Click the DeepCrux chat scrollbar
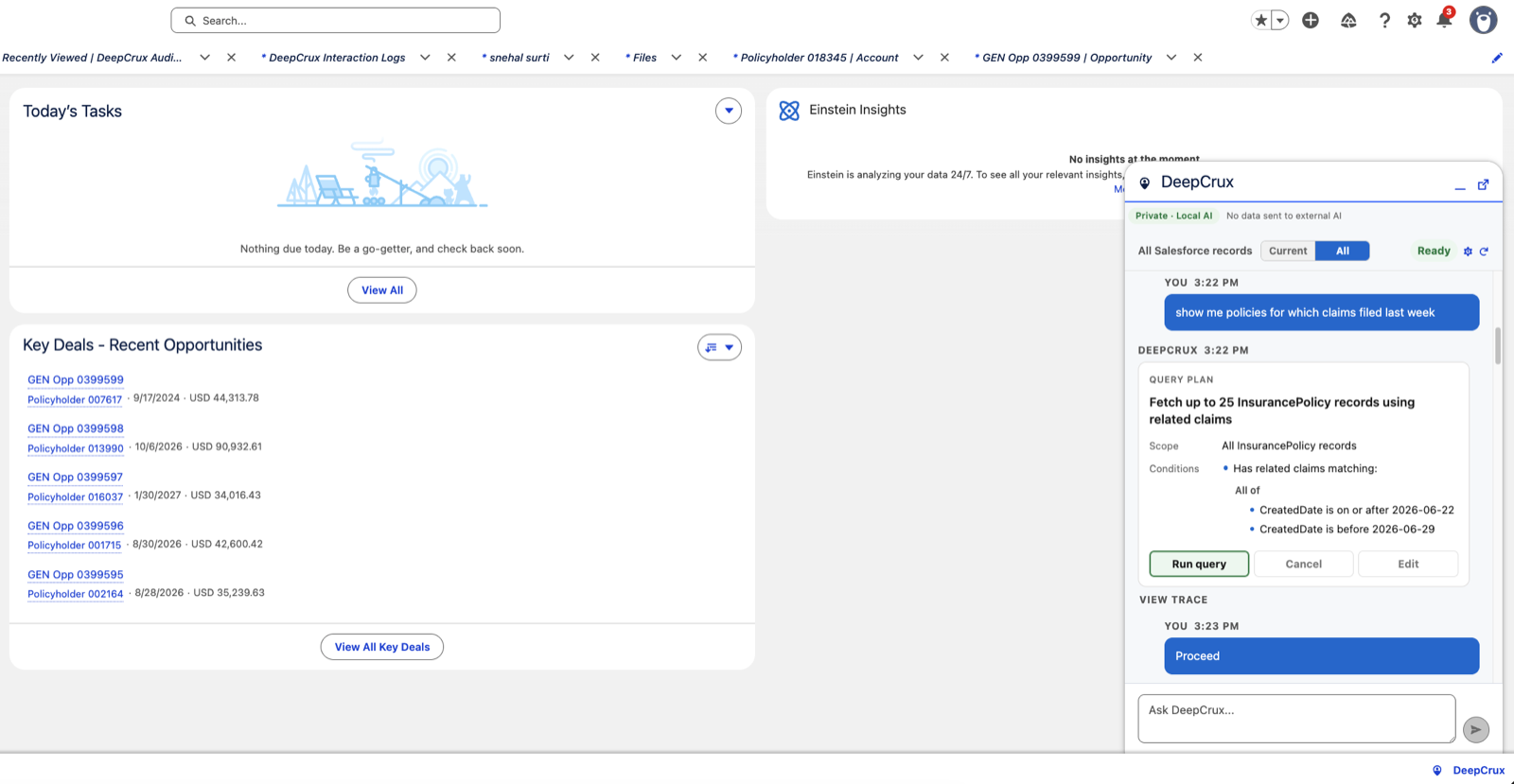The width and height of the screenshot is (1514, 784). [x=1498, y=346]
